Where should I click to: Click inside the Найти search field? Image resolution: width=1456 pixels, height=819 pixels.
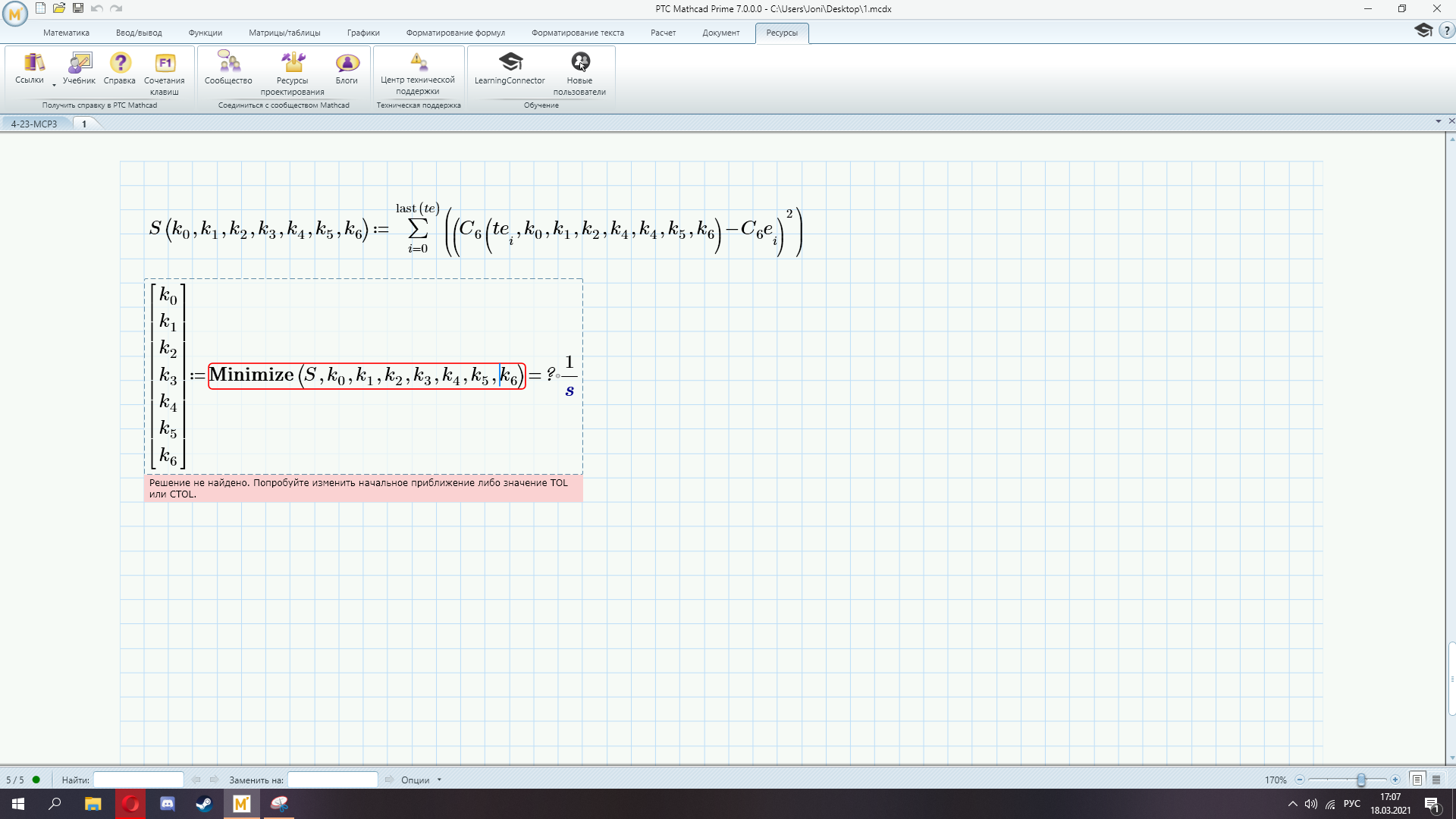[x=139, y=780]
